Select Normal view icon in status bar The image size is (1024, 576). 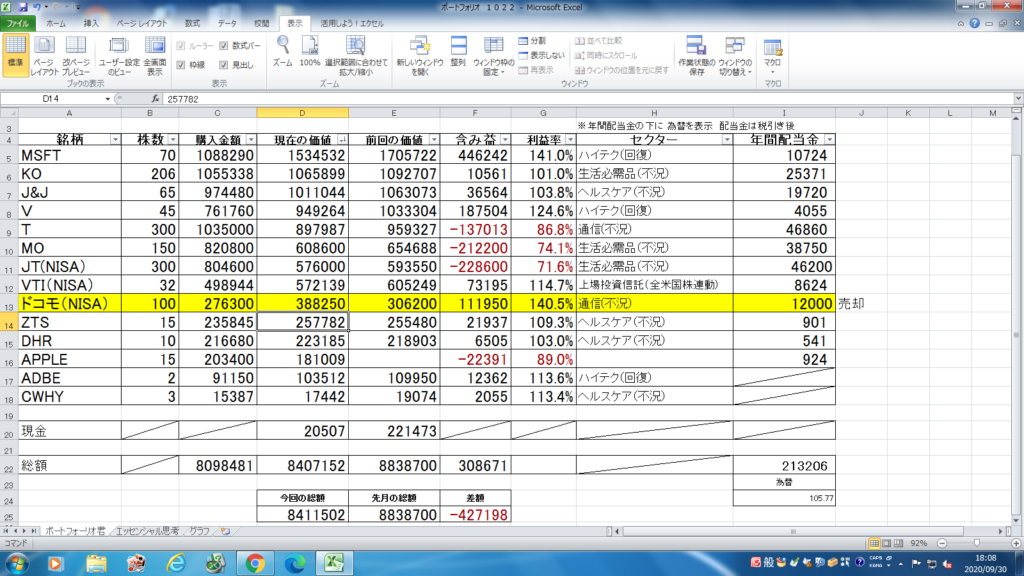pyautogui.click(x=874, y=543)
